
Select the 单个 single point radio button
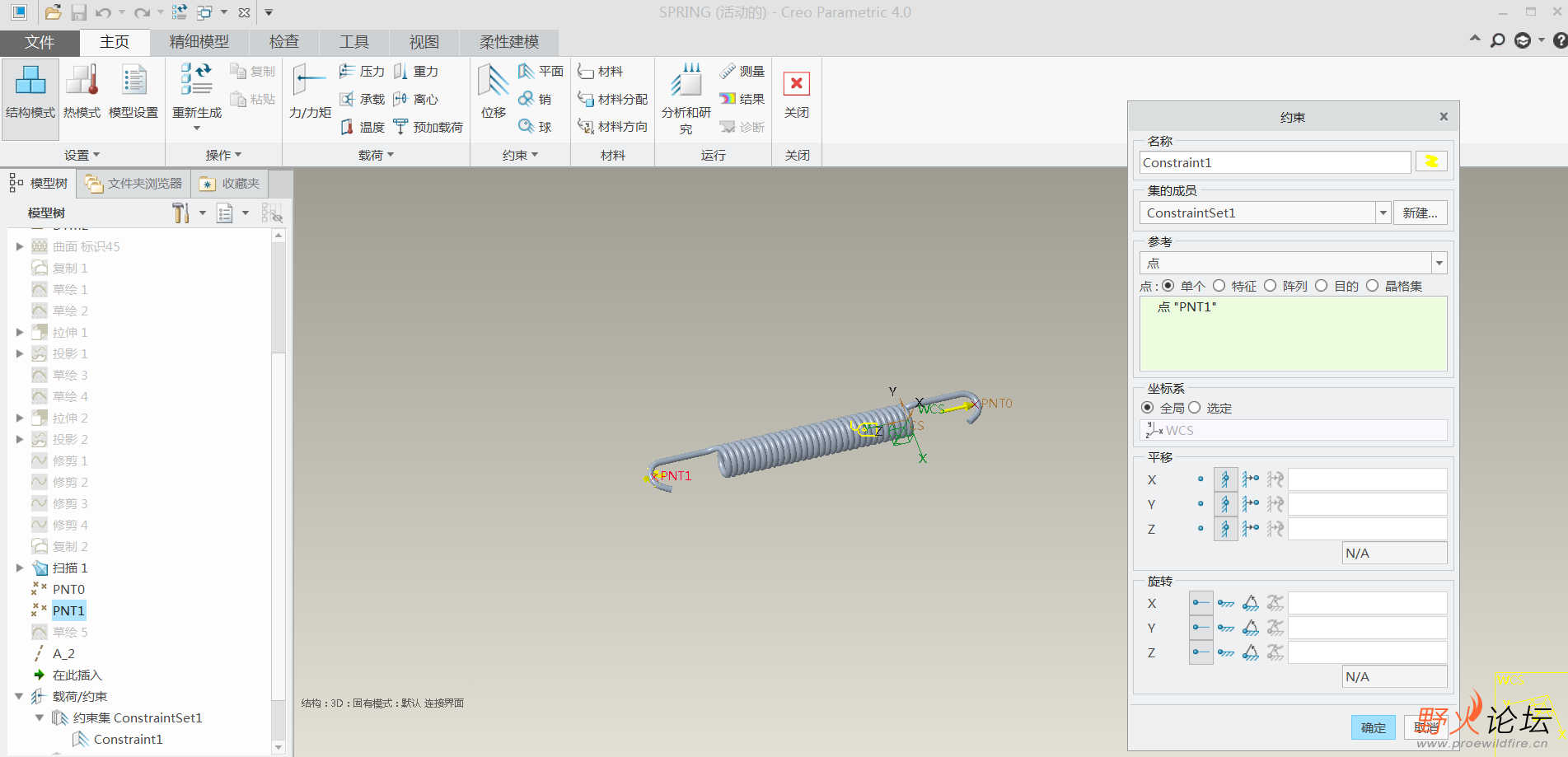coord(1168,286)
